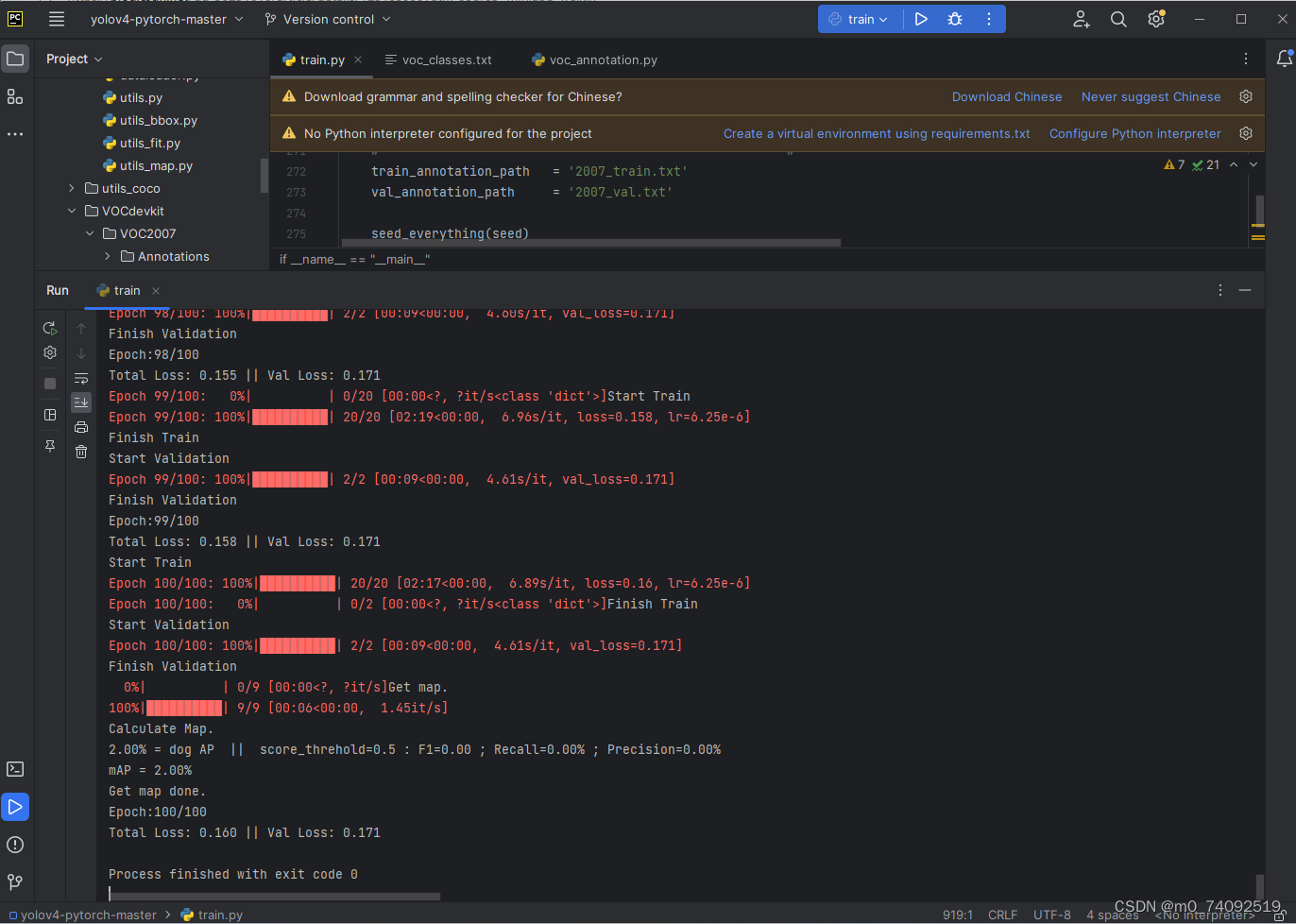Click the UTF-8 encoding status

(x=1052, y=915)
